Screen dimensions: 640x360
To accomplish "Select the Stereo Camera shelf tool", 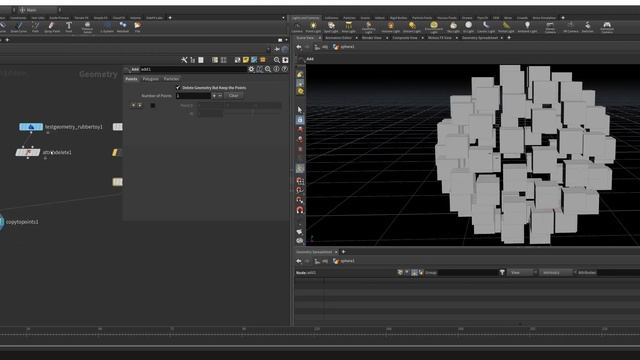I will pyautogui.click(x=550, y=27).
